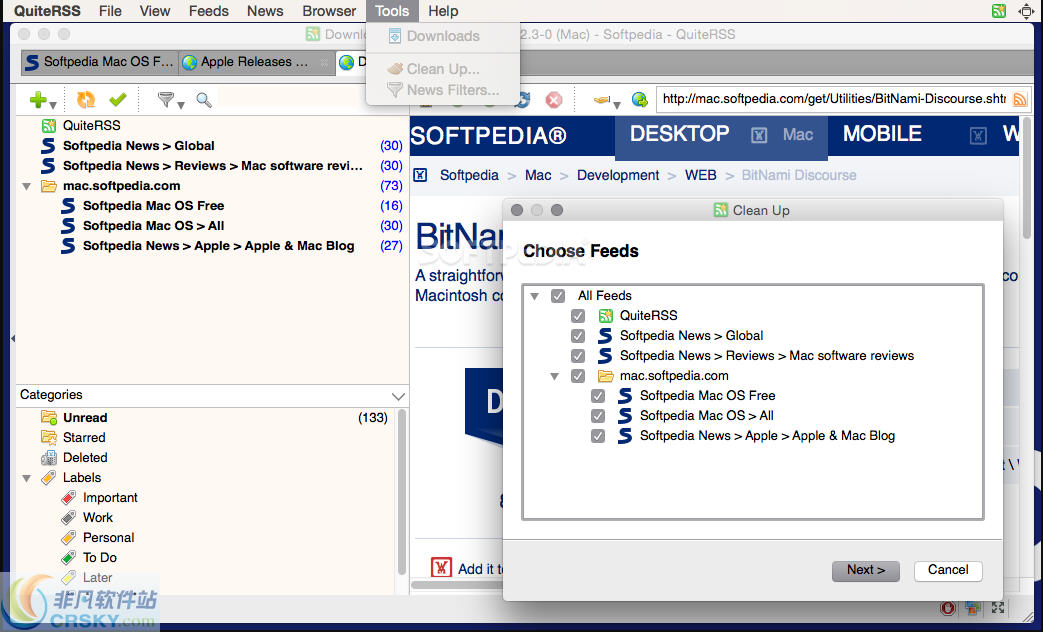Image resolution: width=1043 pixels, height=632 pixels.
Task: Open the View menu
Action: (x=154, y=11)
